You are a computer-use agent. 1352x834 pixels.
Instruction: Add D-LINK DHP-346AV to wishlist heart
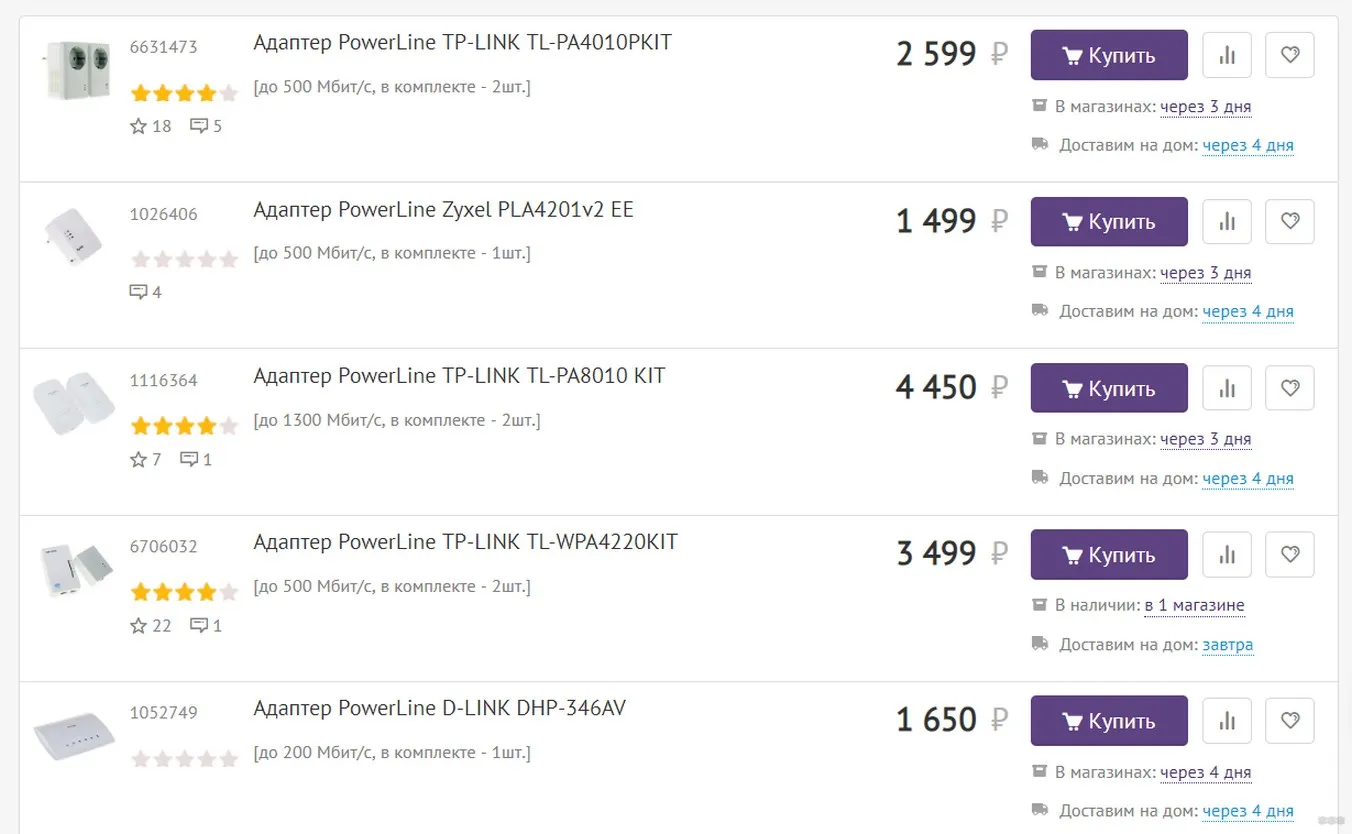[x=1290, y=720]
